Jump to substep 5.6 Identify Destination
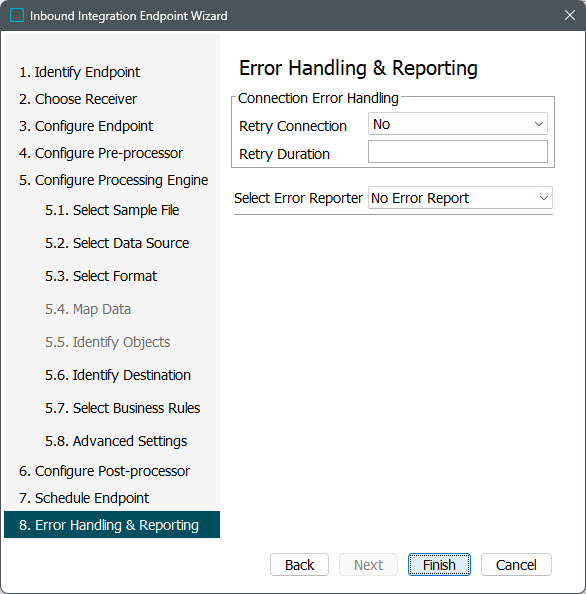 118,375
